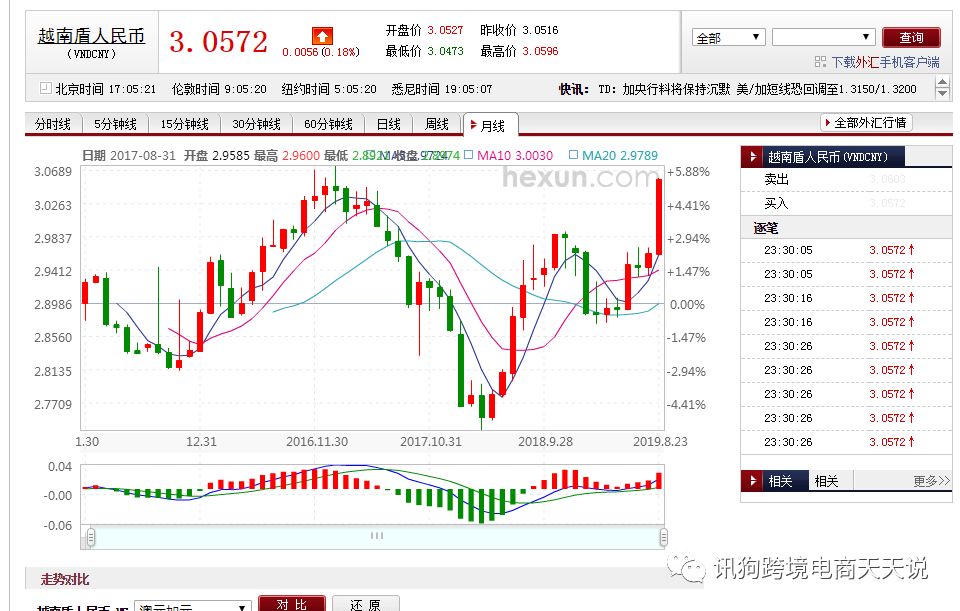960x611 pixels.
Task: Click the news ticker scroll down arrow
Action: tap(942, 94)
